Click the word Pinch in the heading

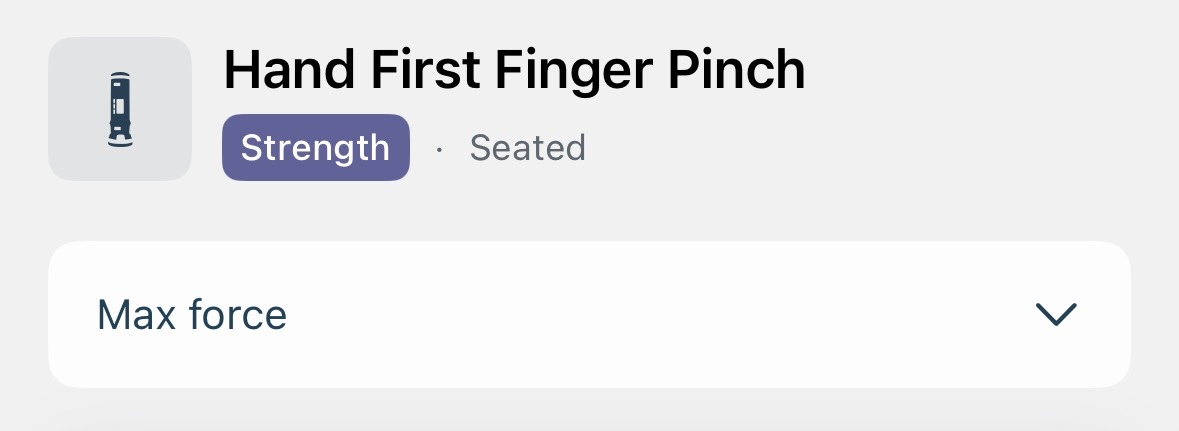[x=736, y=69]
